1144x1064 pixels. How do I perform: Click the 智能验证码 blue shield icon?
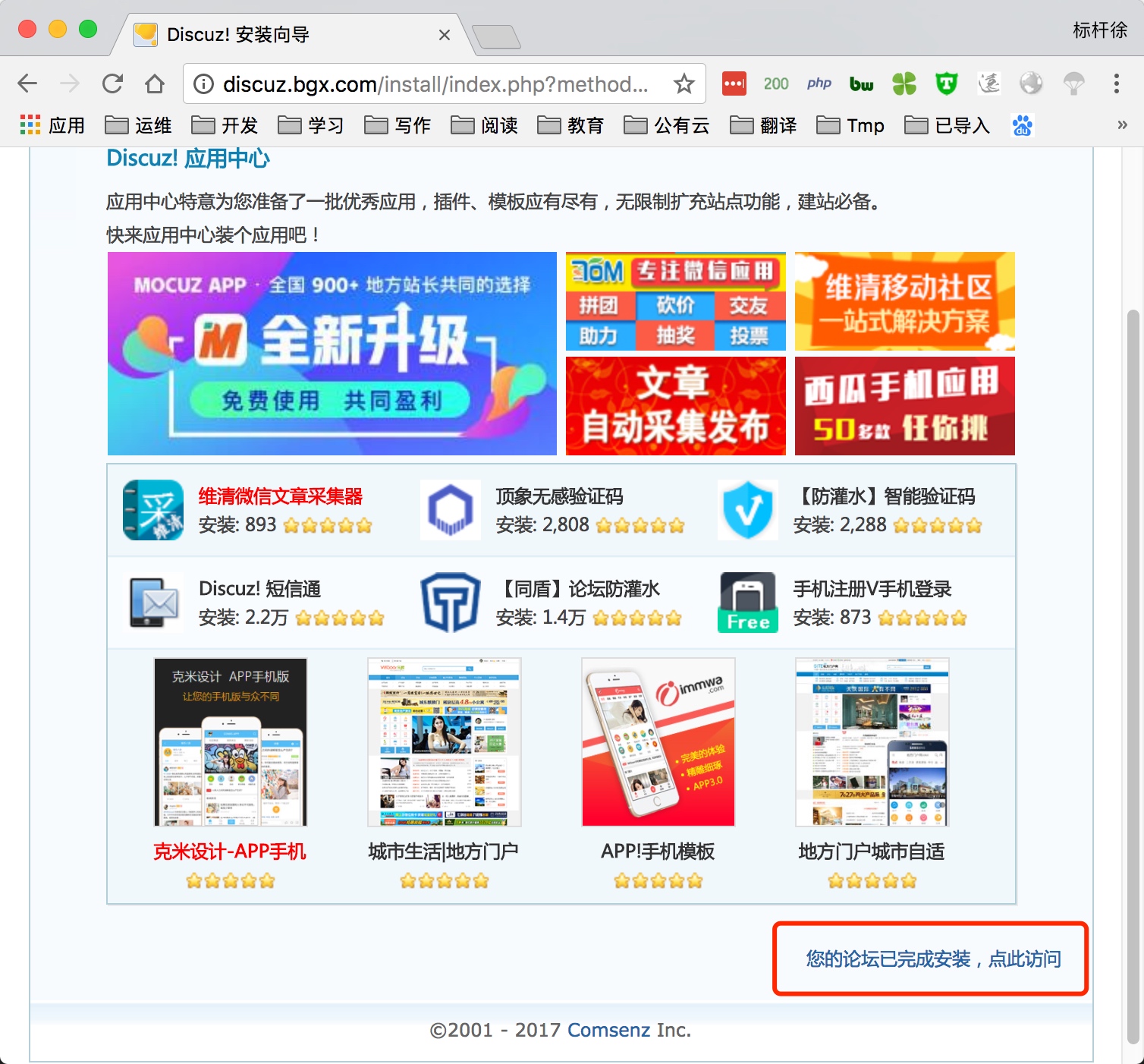pos(748,510)
